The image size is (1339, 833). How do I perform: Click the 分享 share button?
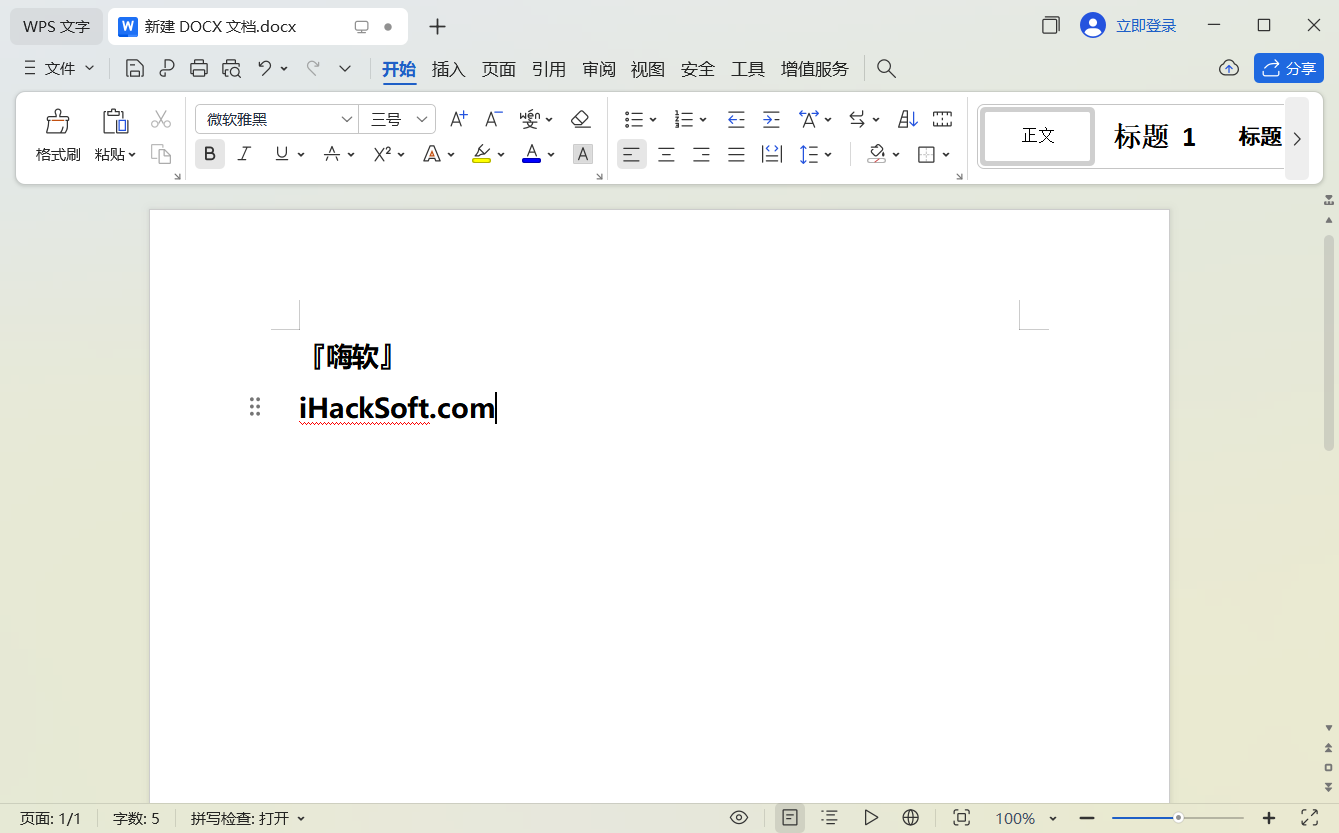[x=1289, y=68]
